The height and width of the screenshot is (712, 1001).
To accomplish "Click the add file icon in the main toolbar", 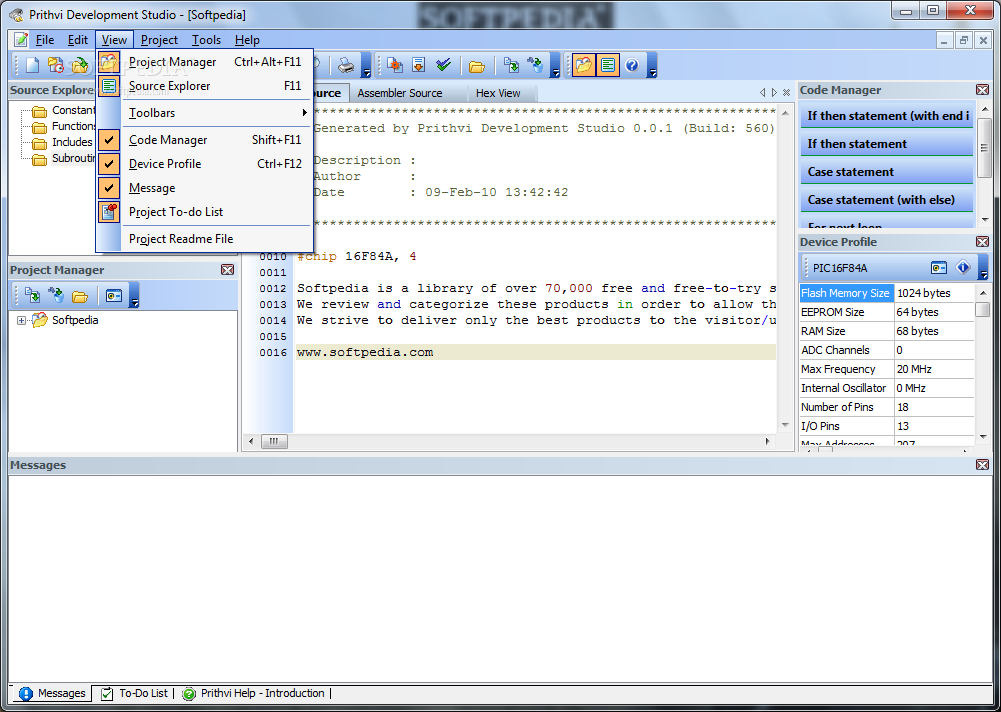I will click(x=511, y=65).
